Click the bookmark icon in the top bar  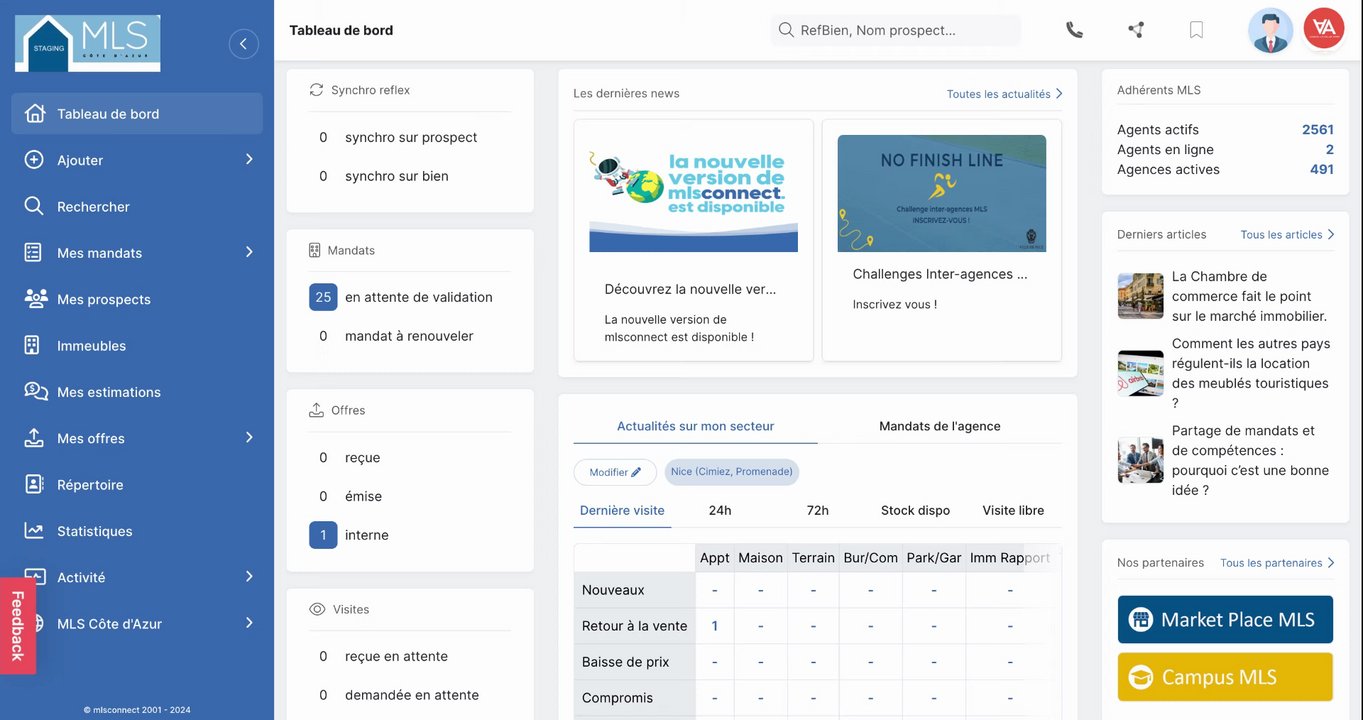point(1196,30)
